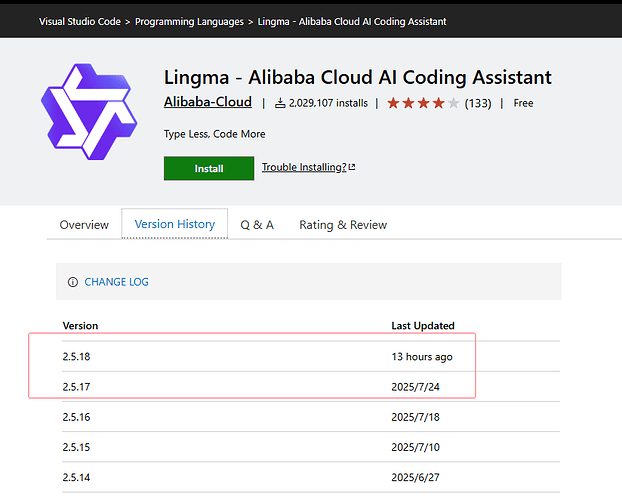The image size is (622, 500).
Task: Select the Version History tab
Action: tap(175, 224)
